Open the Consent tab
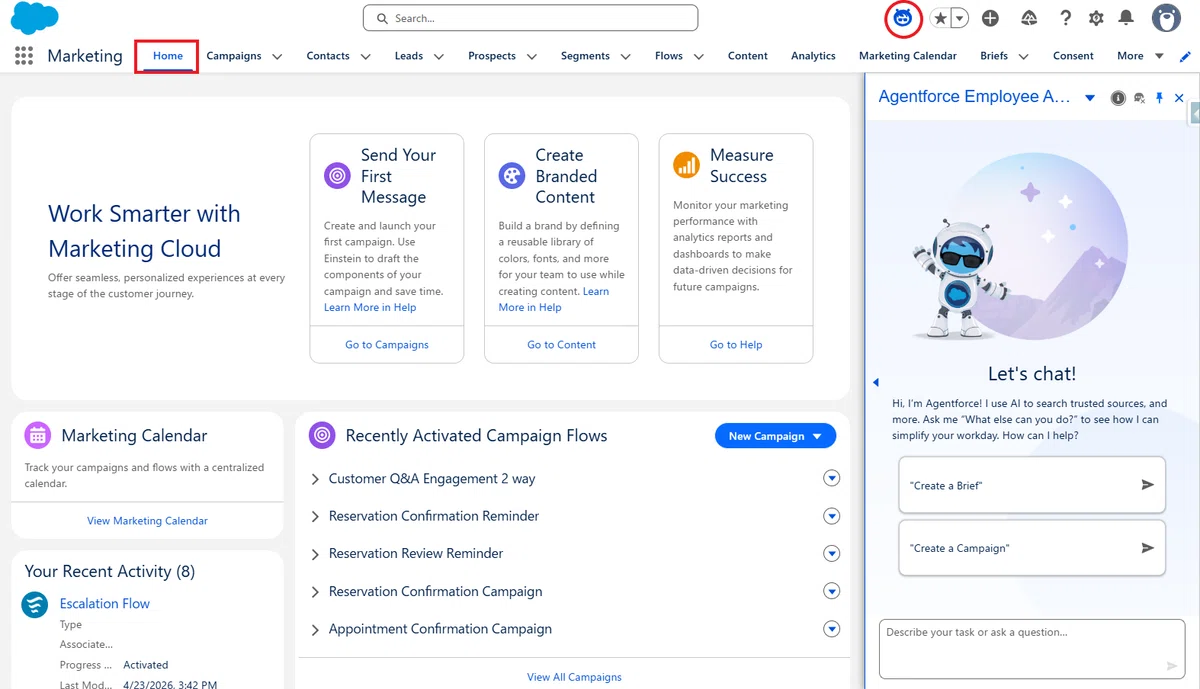This screenshot has height=689, width=1200. [x=1073, y=56]
